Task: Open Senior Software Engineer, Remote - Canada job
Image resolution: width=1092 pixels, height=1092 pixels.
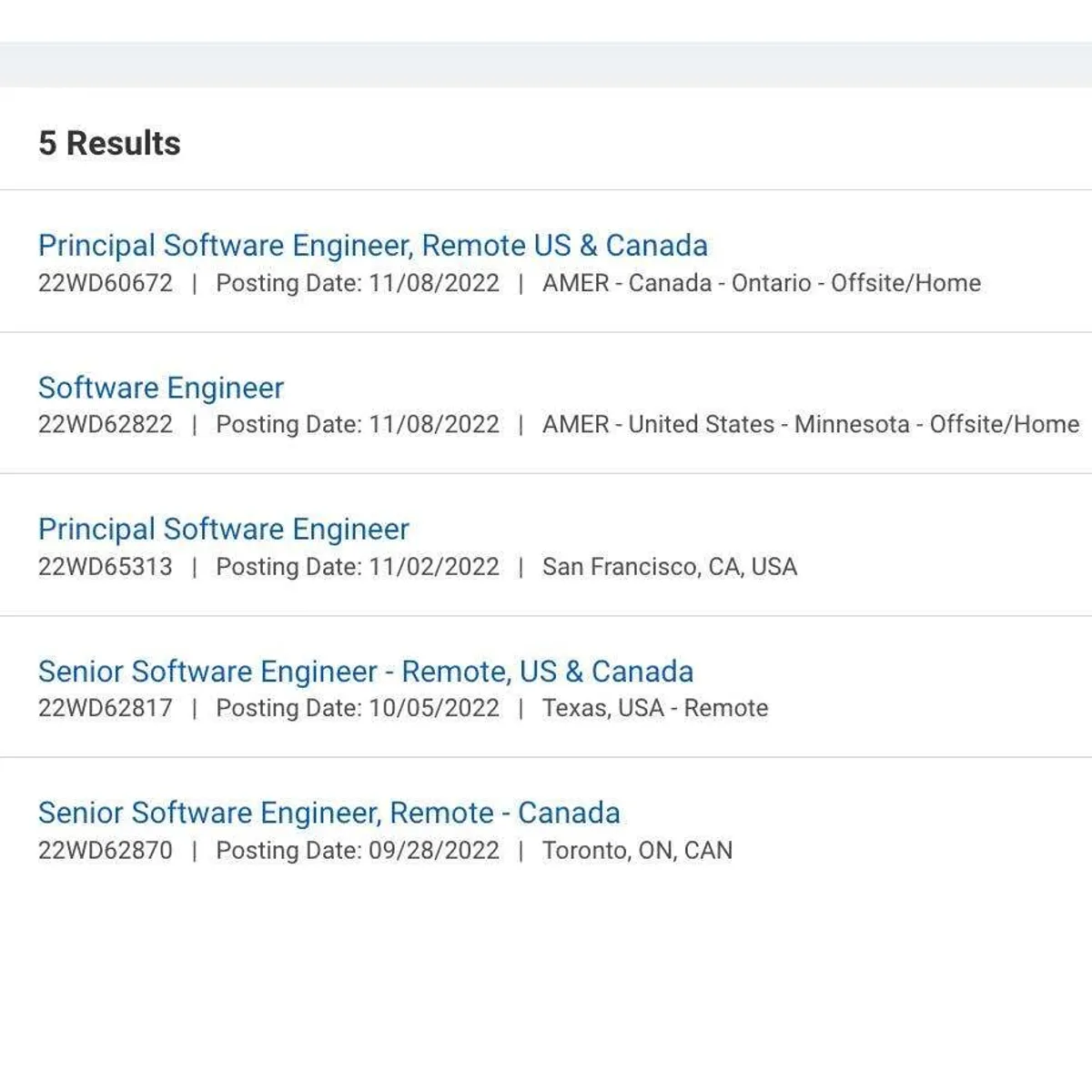Action: (329, 813)
